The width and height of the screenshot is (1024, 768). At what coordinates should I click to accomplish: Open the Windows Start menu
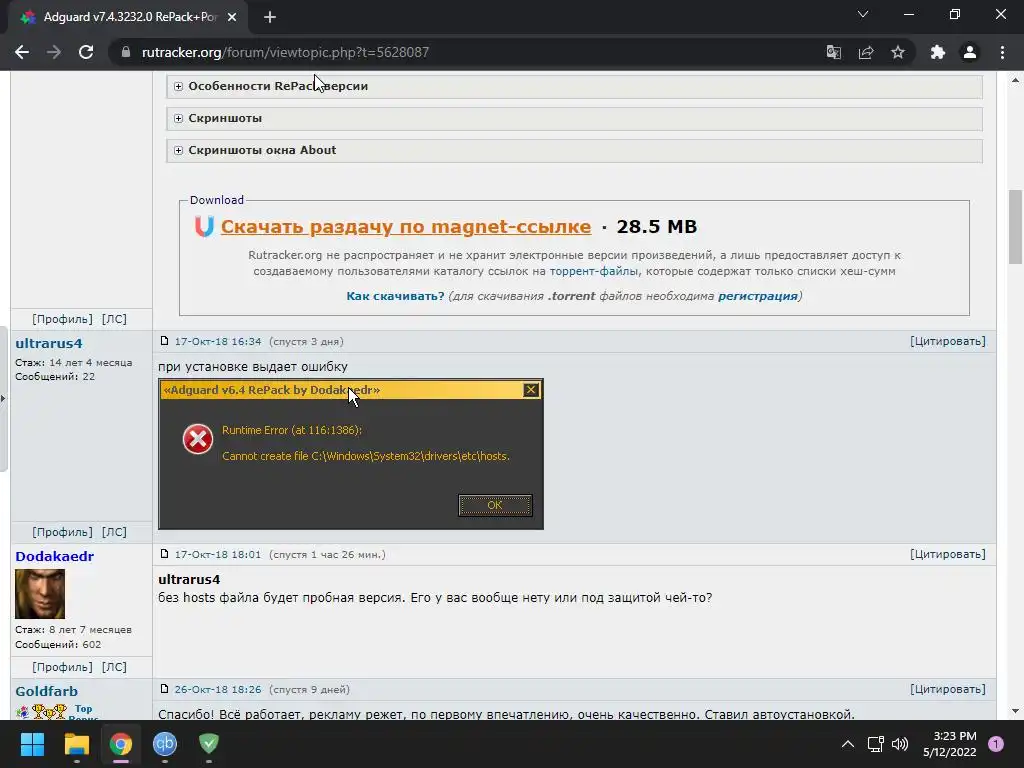[32, 744]
